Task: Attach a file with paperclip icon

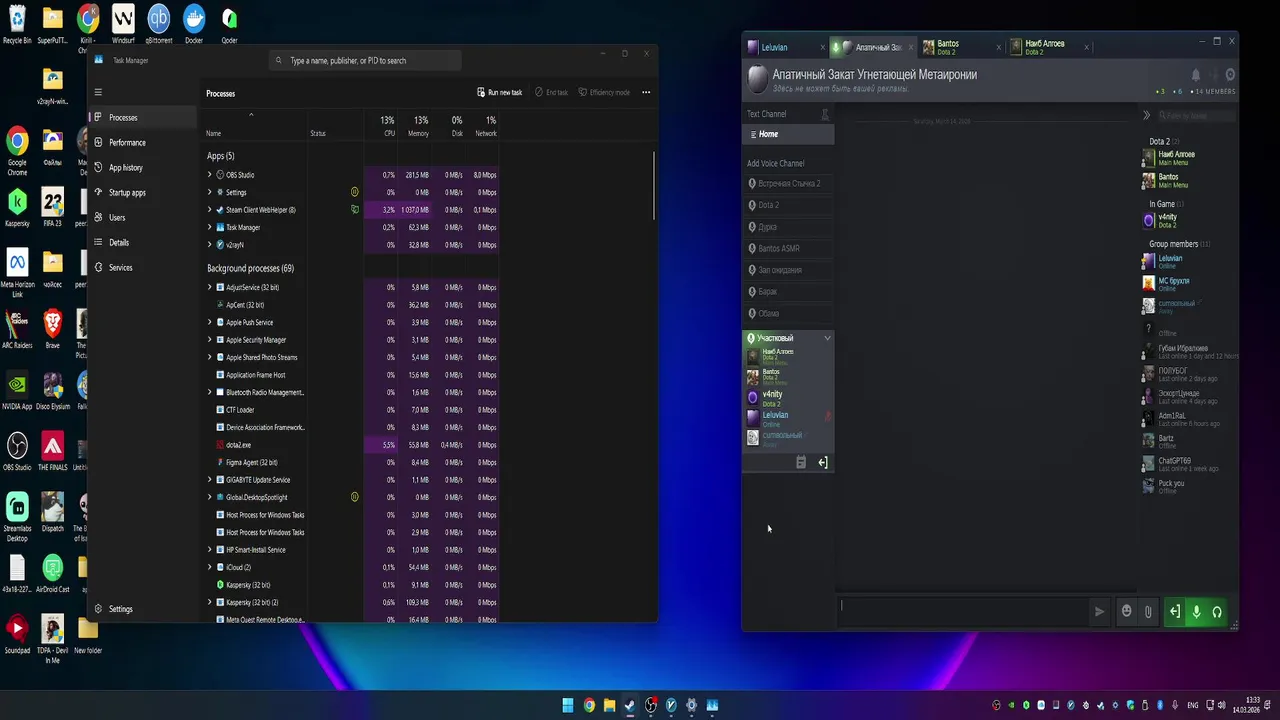Action: tap(1148, 611)
